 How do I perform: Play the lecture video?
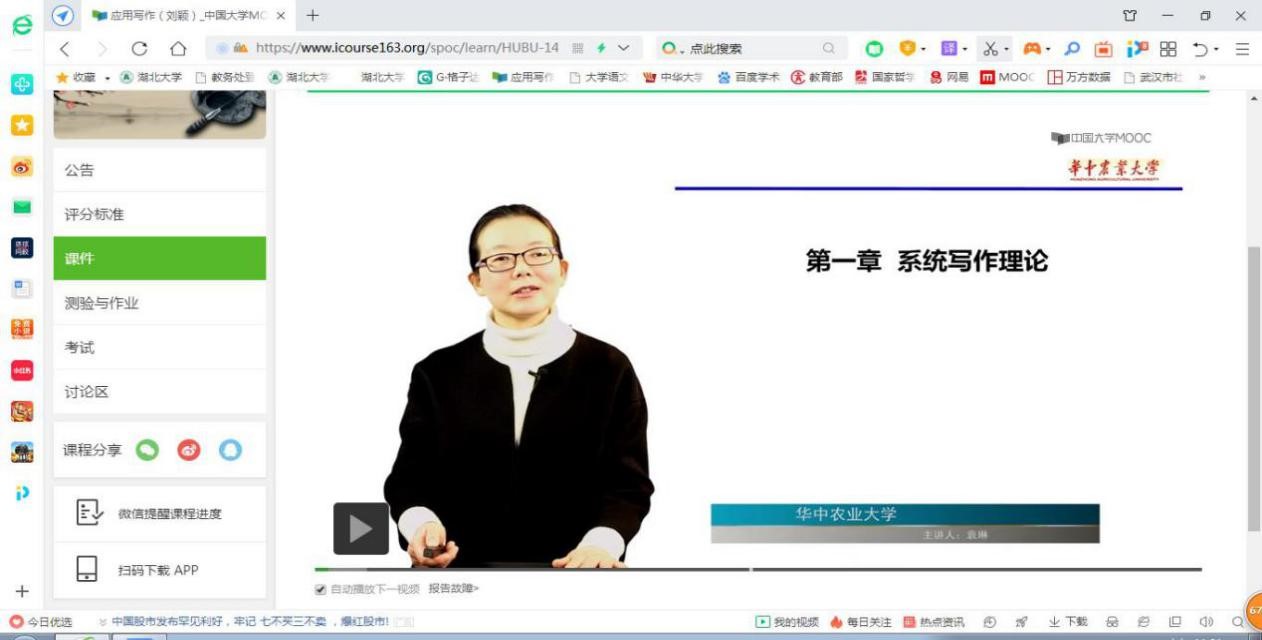pos(361,529)
